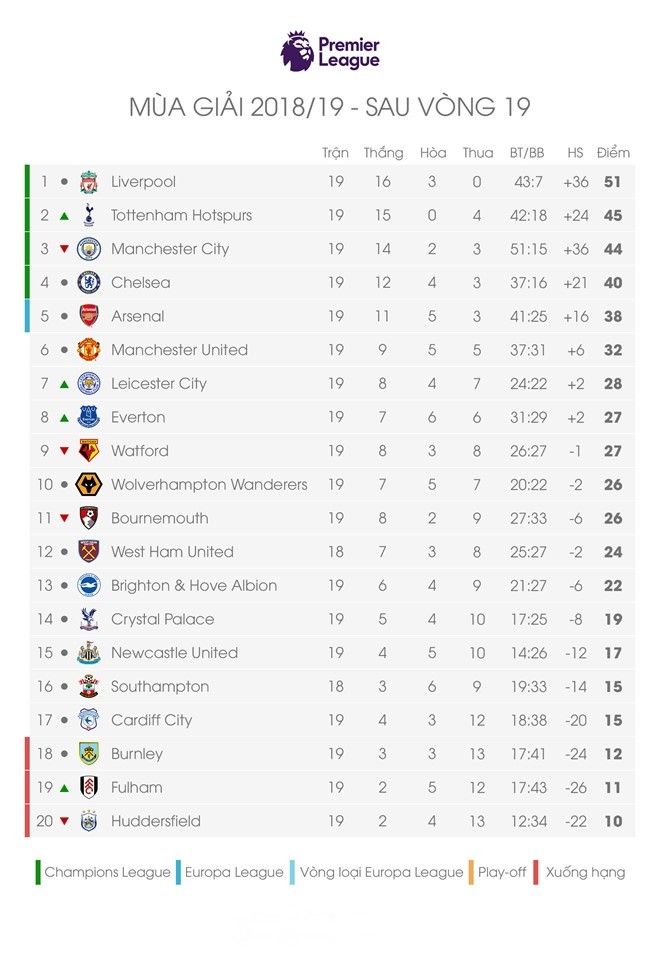Click the Manchester United team name
Viewport: 660px width, 957px height.
click(179, 350)
